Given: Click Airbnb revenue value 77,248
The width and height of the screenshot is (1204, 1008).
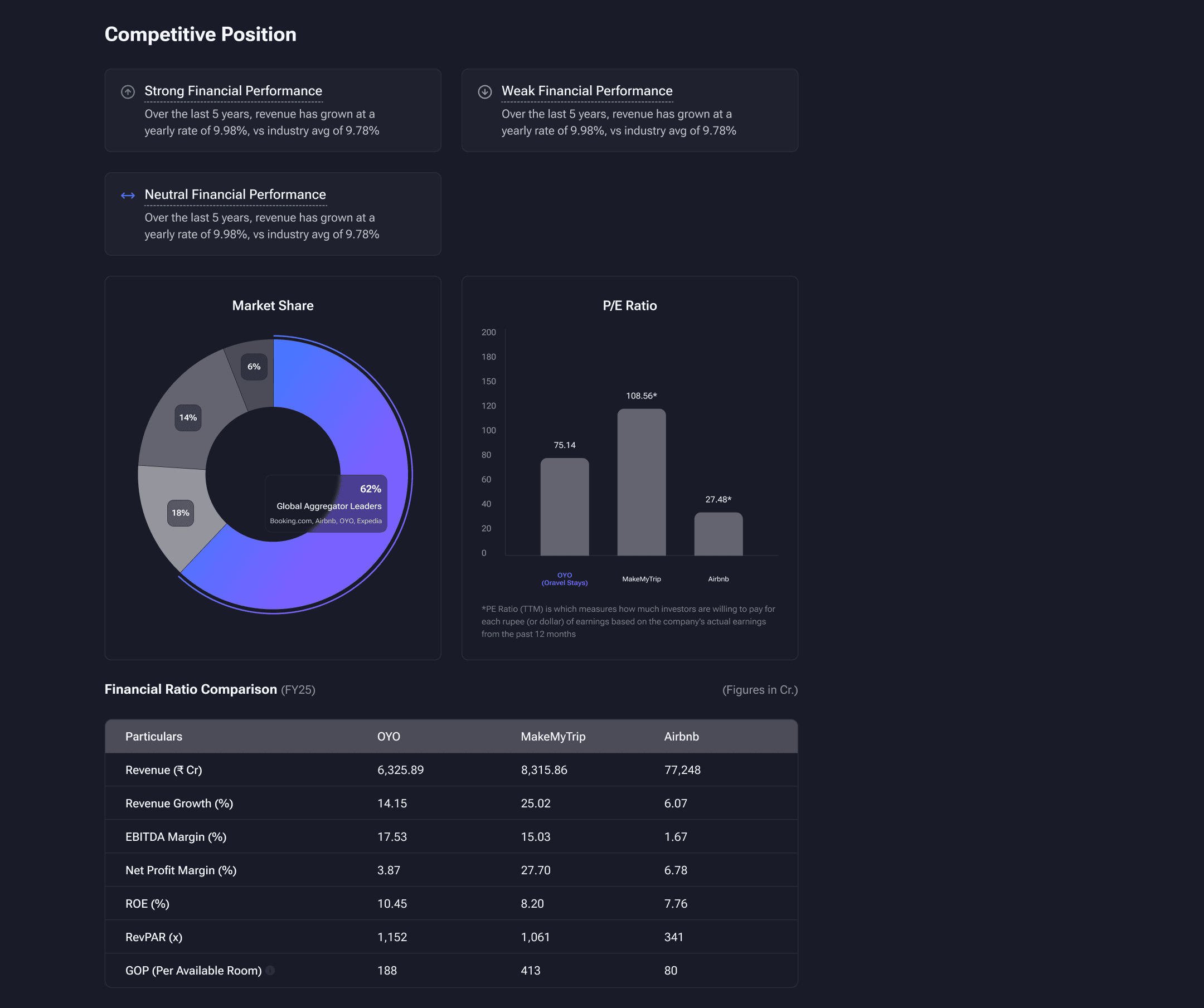Looking at the screenshot, I should coord(682,770).
